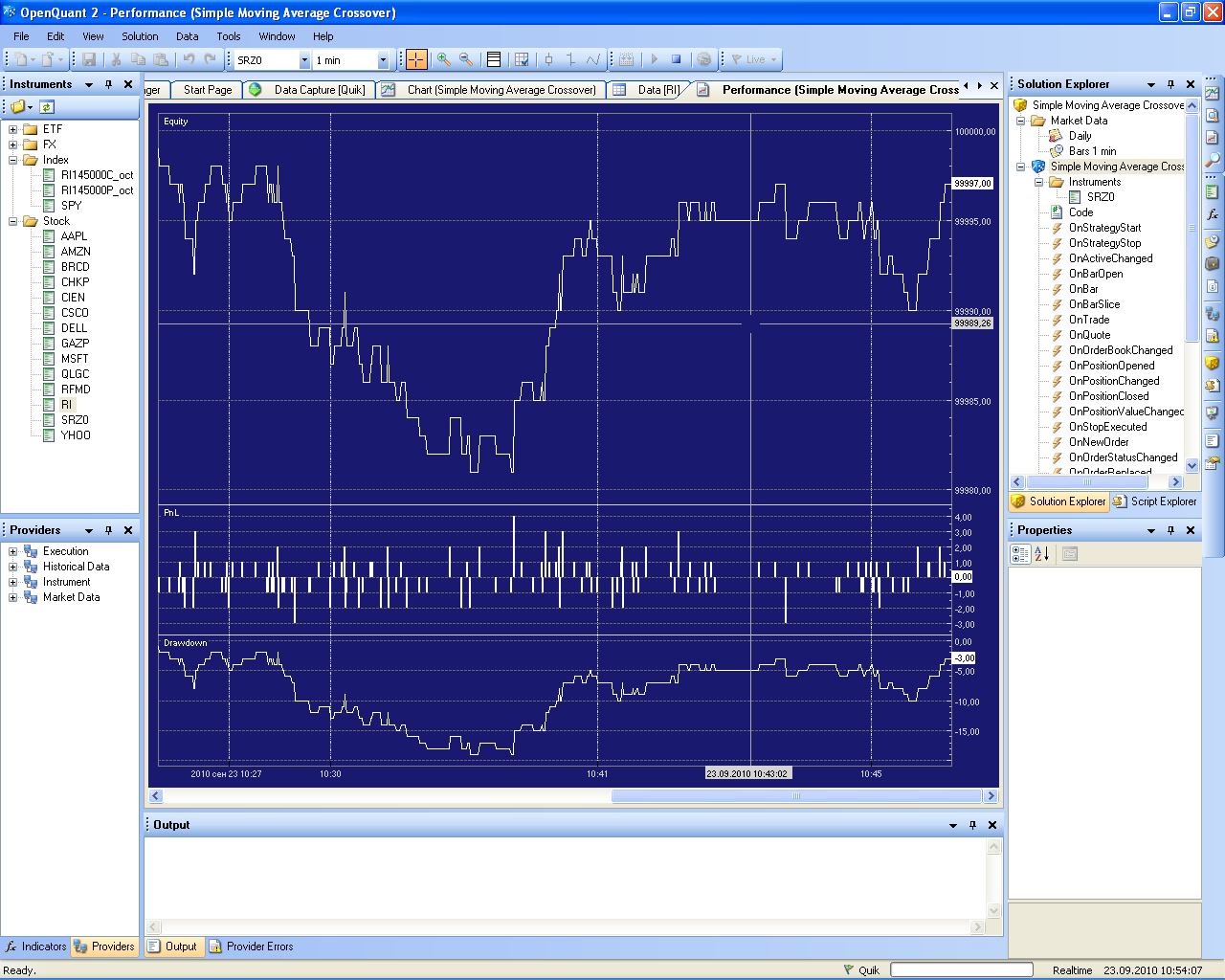Switch to the Start Page tab
Screen dimensions: 1225x980
(207, 90)
